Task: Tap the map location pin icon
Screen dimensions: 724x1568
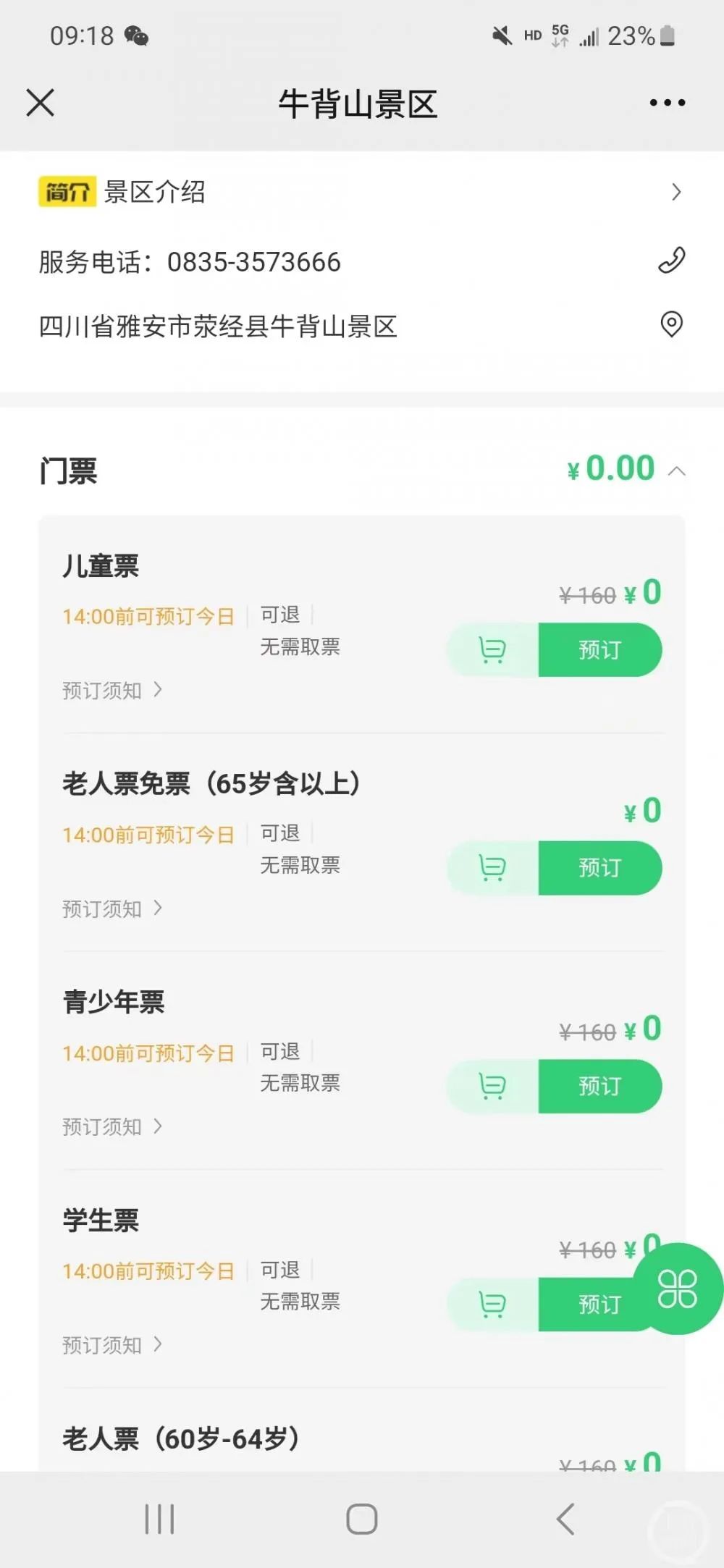Action: pos(671,324)
